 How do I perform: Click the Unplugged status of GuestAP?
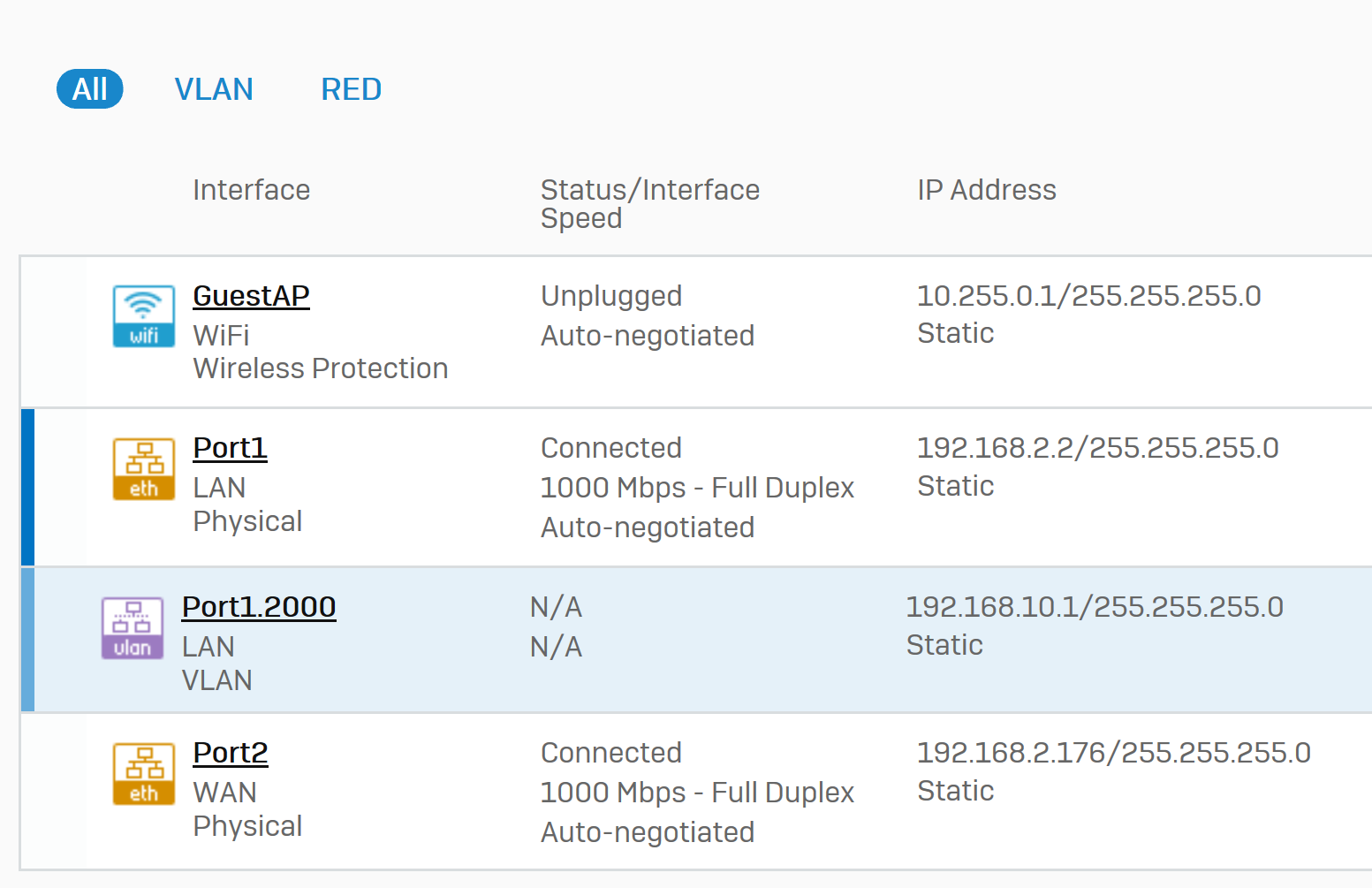tap(611, 296)
